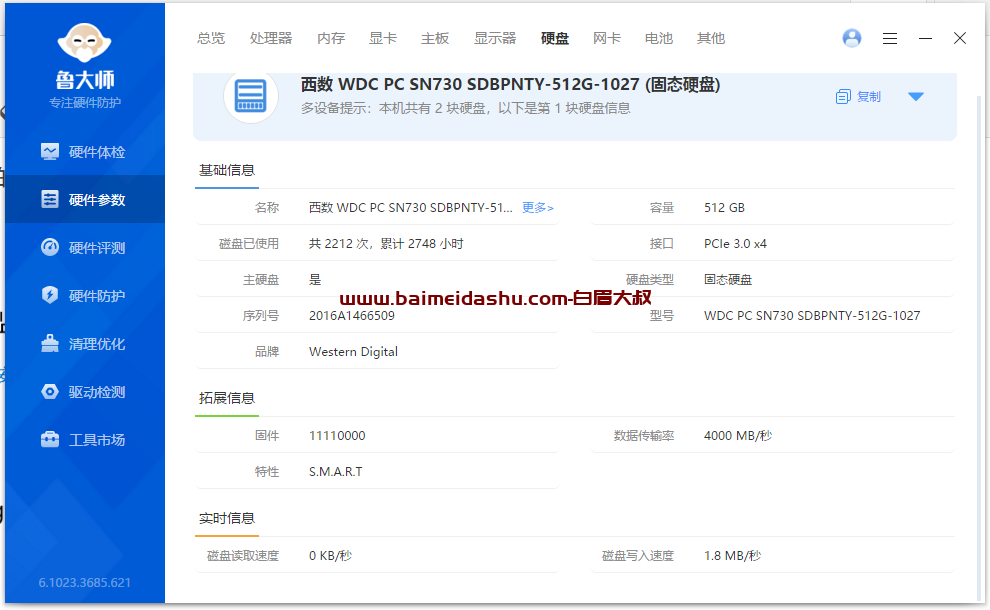Open 硬件评测 benchmark section
Viewport: 990px width, 610px height.
point(85,248)
